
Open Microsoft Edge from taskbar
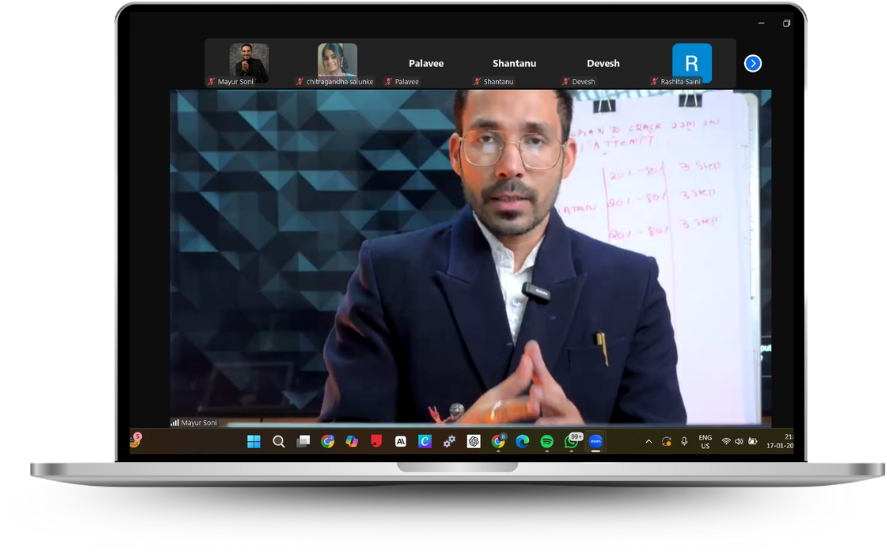pos(522,441)
